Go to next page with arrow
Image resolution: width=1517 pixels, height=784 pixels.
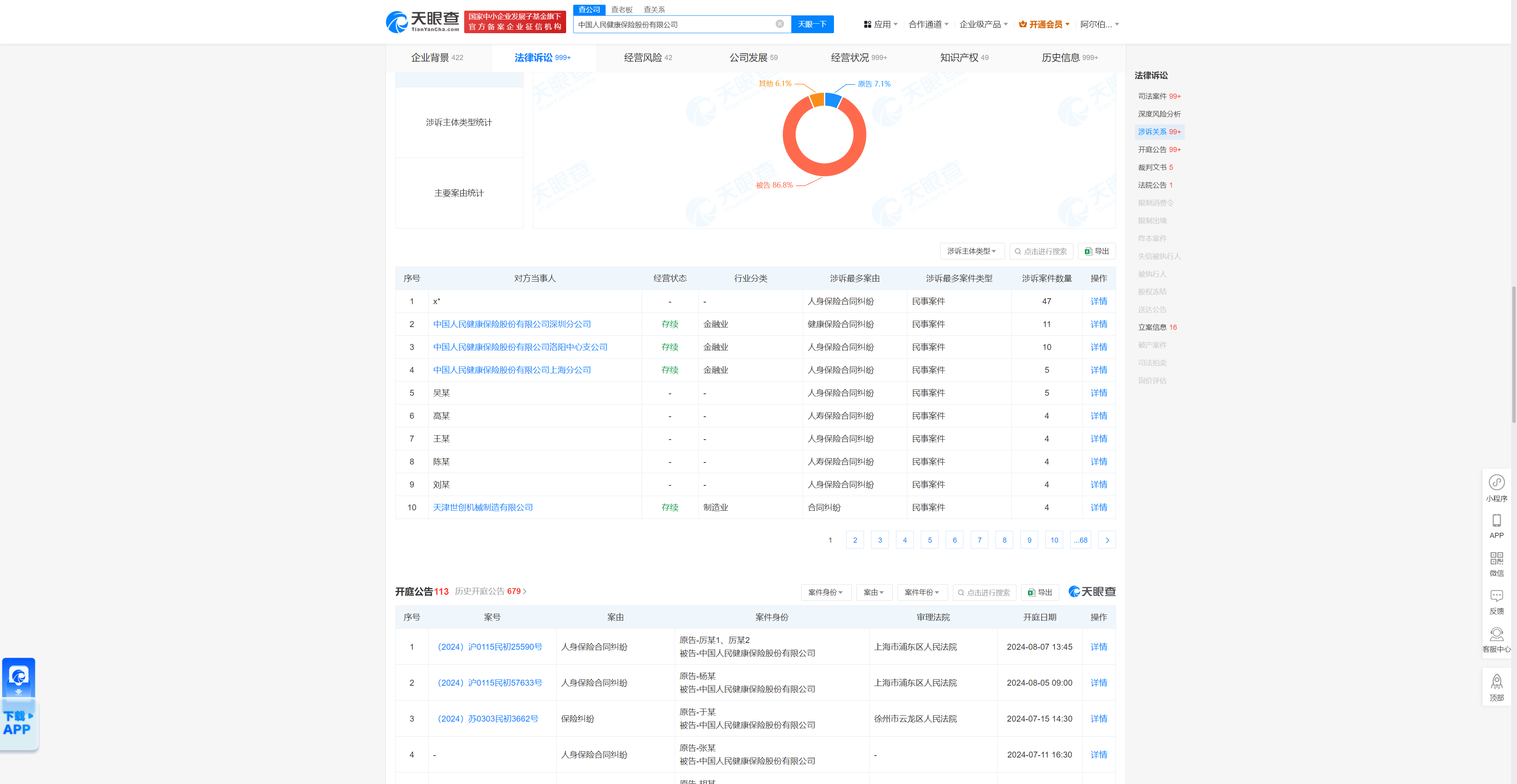pyautogui.click(x=1107, y=540)
